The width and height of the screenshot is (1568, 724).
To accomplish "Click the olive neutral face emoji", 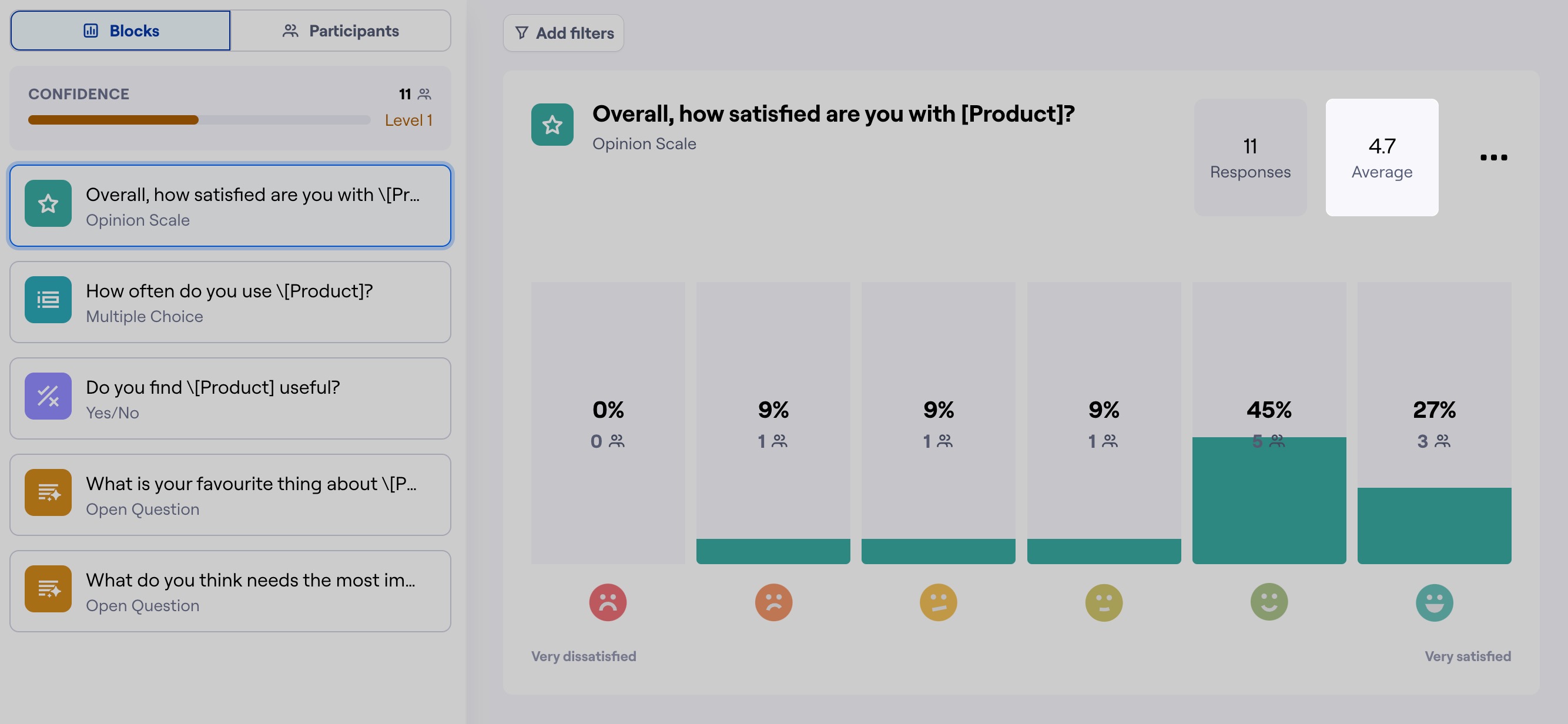I will [x=1104, y=602].
